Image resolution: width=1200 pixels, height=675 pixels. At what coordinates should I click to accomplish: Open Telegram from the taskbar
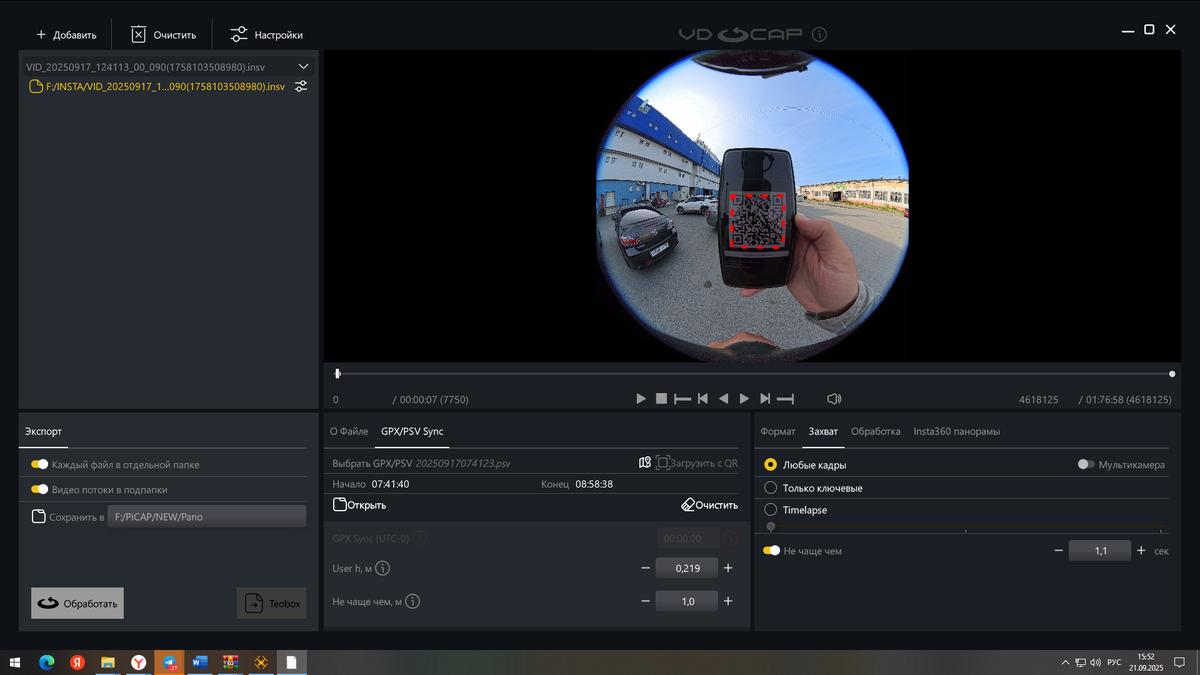point(169,662)
